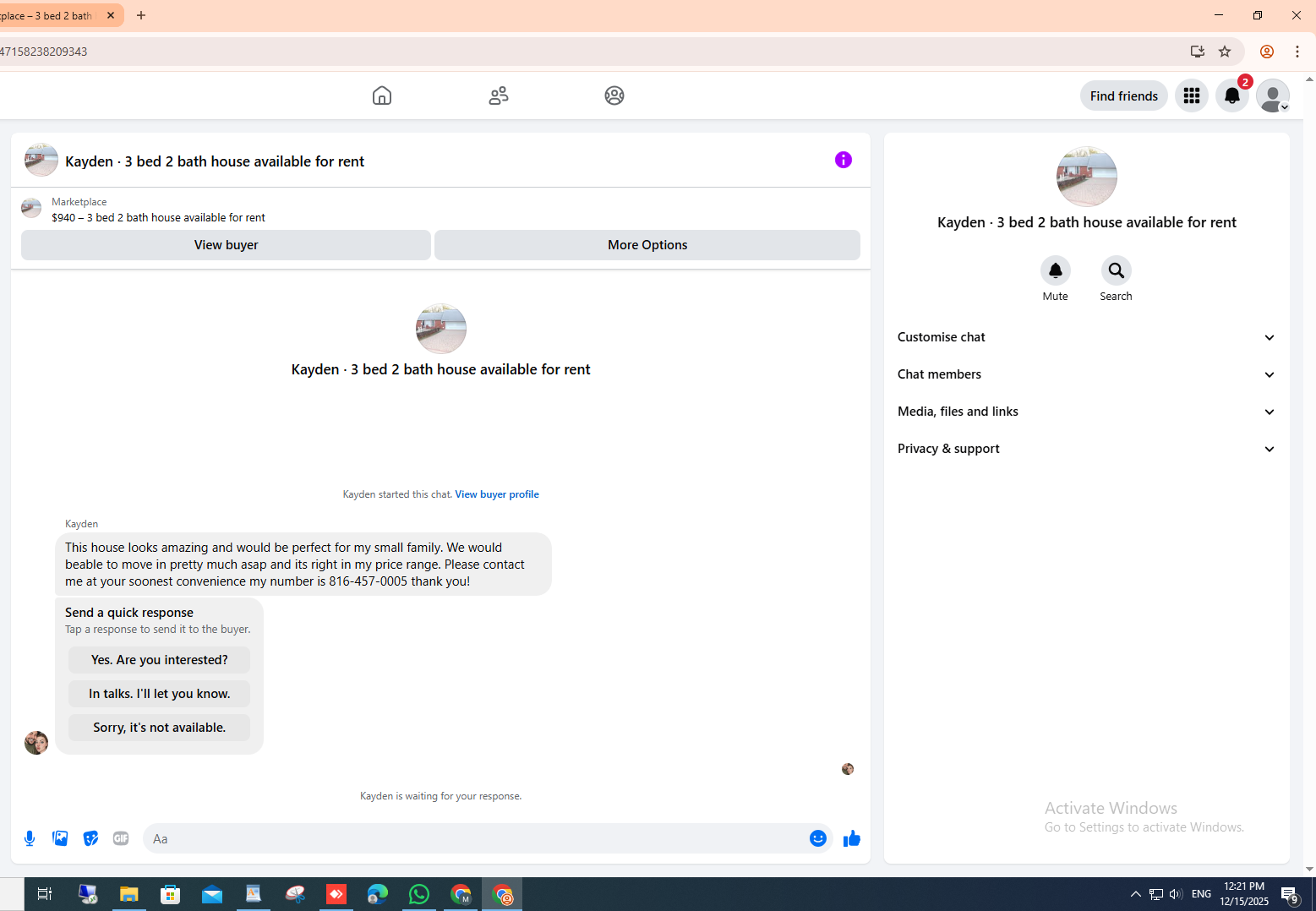This screenshot has height=911, width=1316.
Task: Open the listing thumbnail in the right panel
Action: click(1087, 177)
